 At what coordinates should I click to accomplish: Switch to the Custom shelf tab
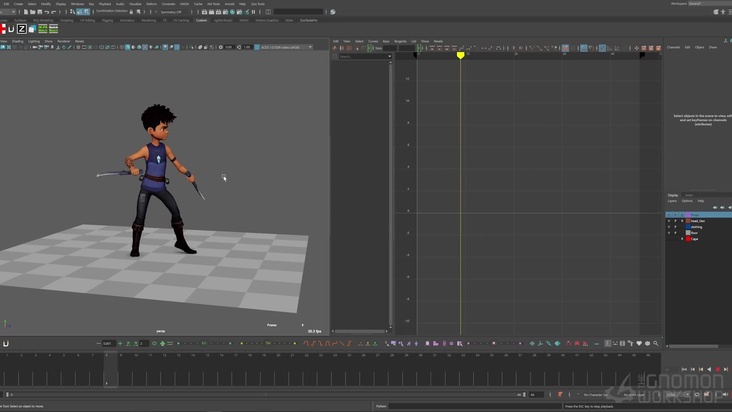(x=202, y=20)
